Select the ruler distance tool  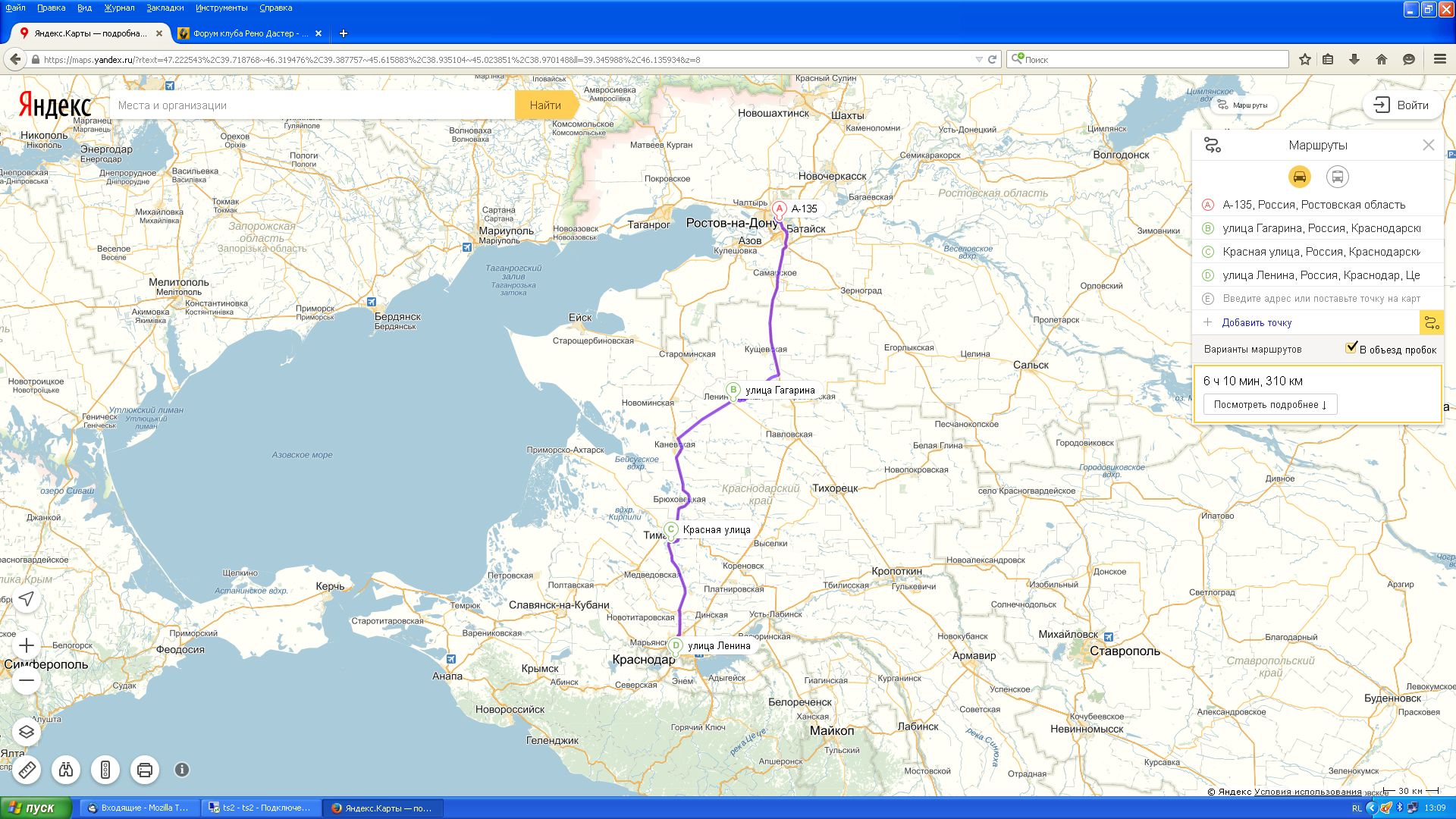point(27,770)
